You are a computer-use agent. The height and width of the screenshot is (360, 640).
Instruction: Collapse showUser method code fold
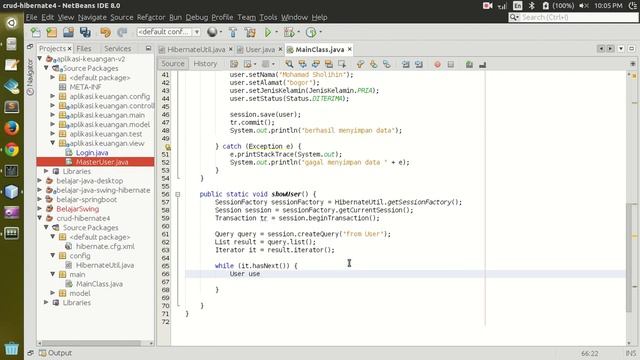(x=178, y=194)
